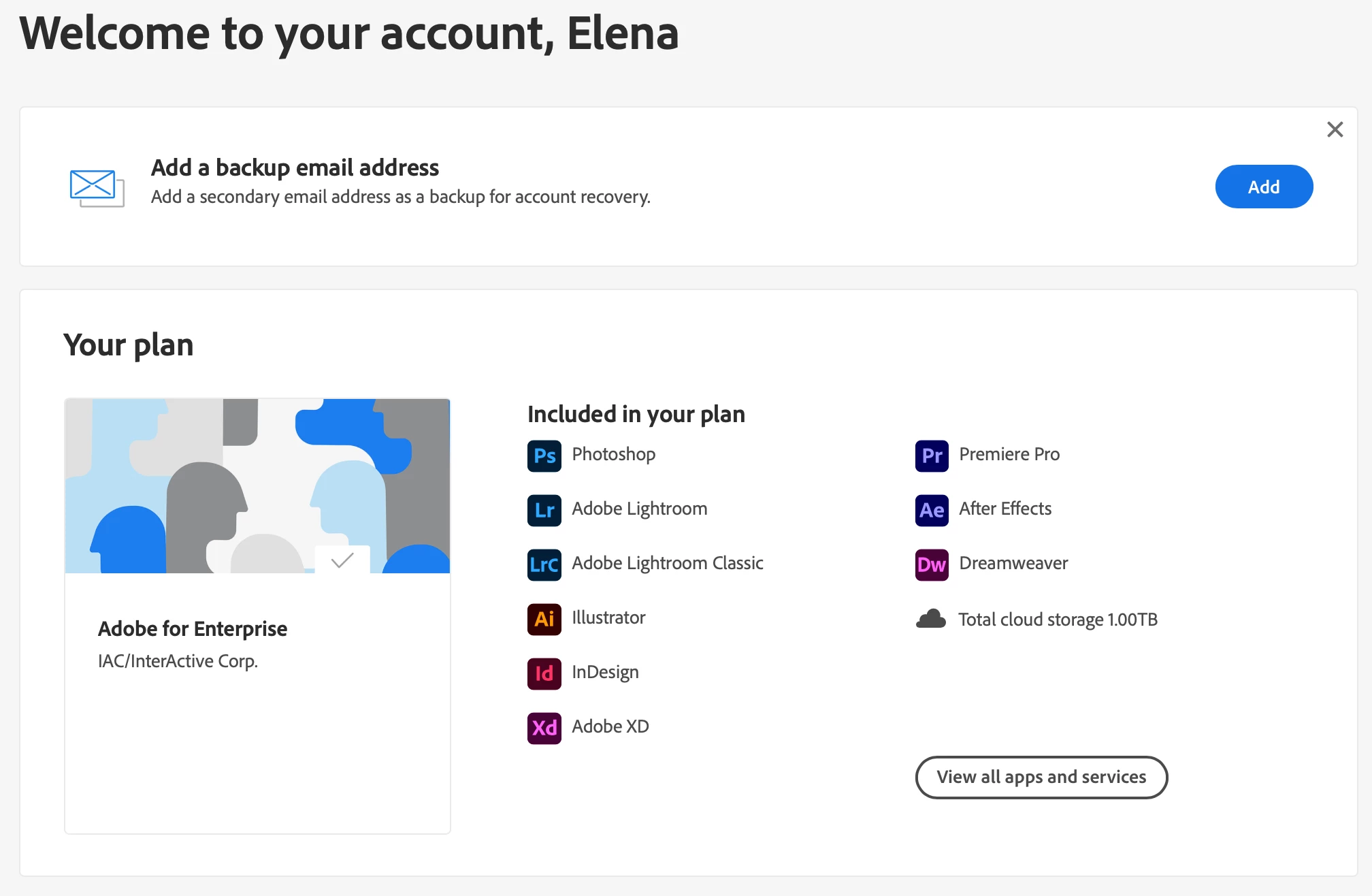This screenshot has width=1372, height=896.
Task: Click the Dreamweaver Dw icon
Action: pos(932,564)
